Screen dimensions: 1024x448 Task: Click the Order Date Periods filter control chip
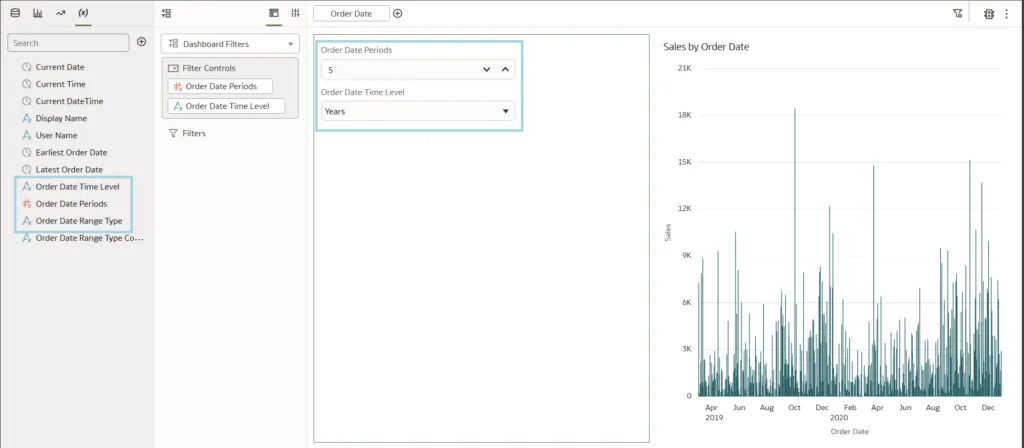pos(220,86)
